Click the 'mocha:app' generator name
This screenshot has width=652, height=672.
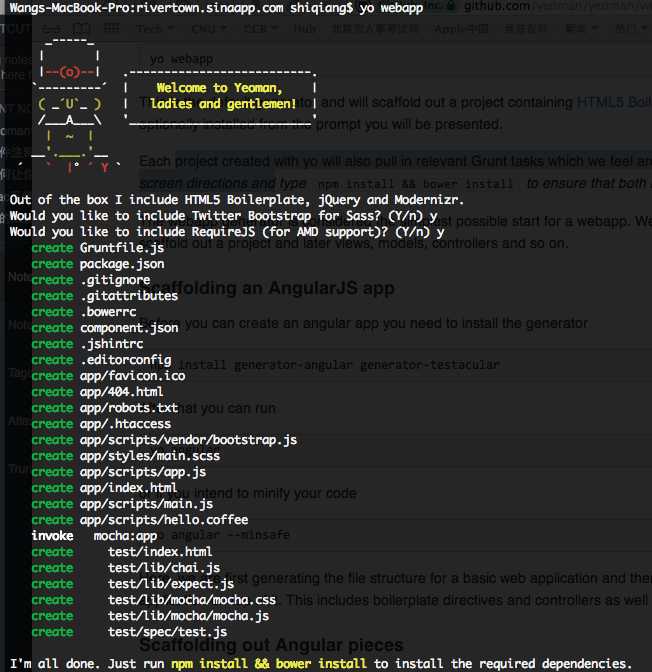(125, 536)
